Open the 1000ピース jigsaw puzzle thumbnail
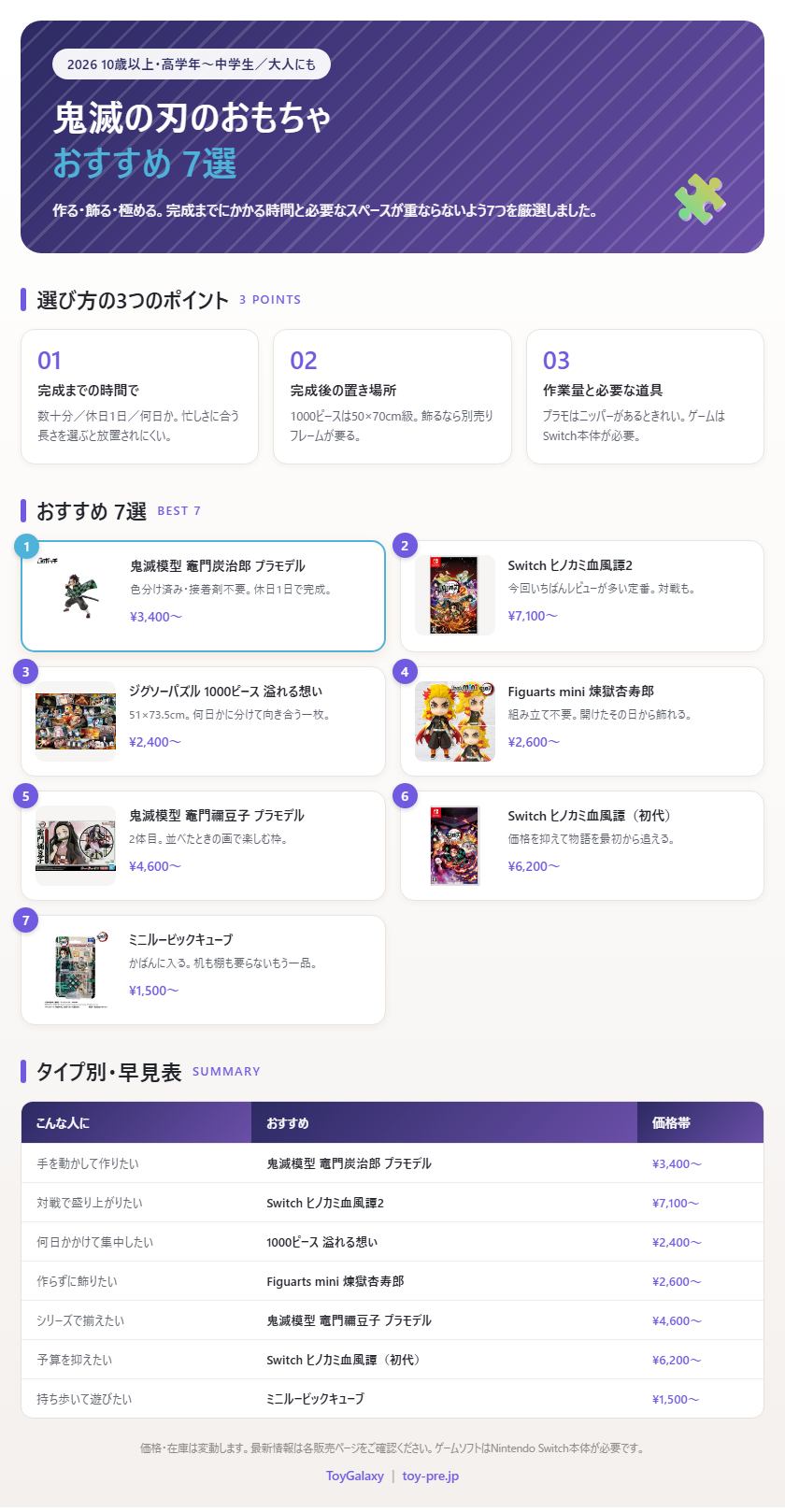The image size is (785, 1512). 76,721
